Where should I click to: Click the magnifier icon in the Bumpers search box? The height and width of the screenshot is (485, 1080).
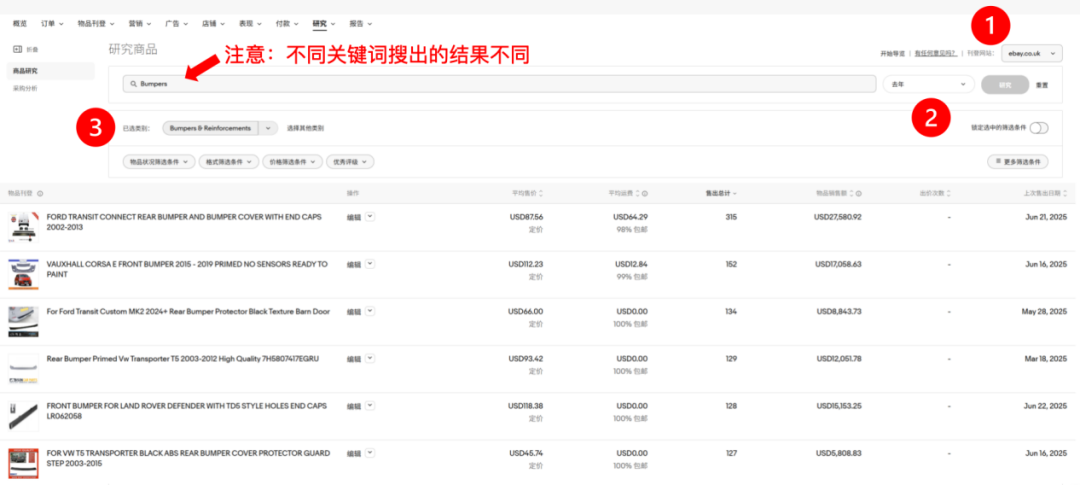[x=134, y=84]
